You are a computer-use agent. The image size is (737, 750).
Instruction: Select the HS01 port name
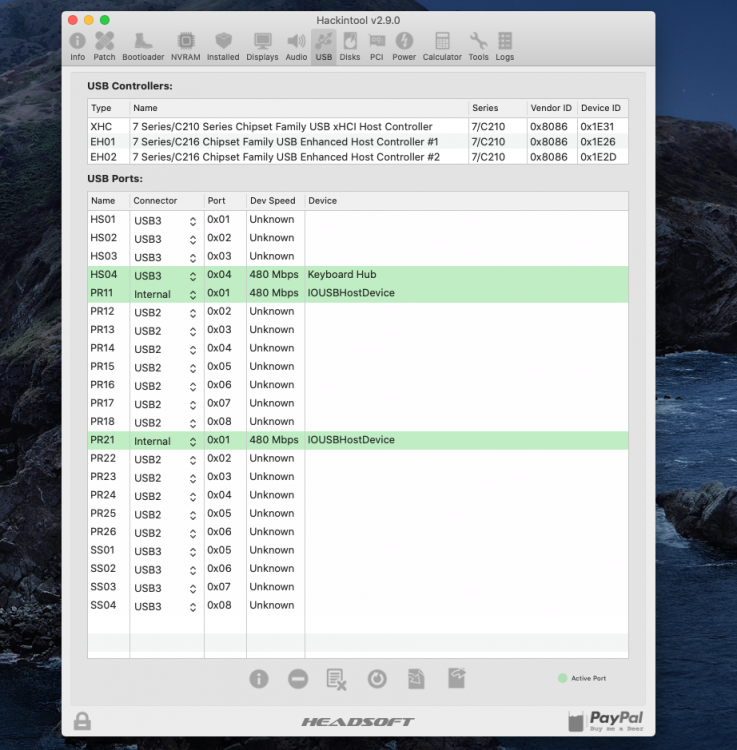pos(103,219)
